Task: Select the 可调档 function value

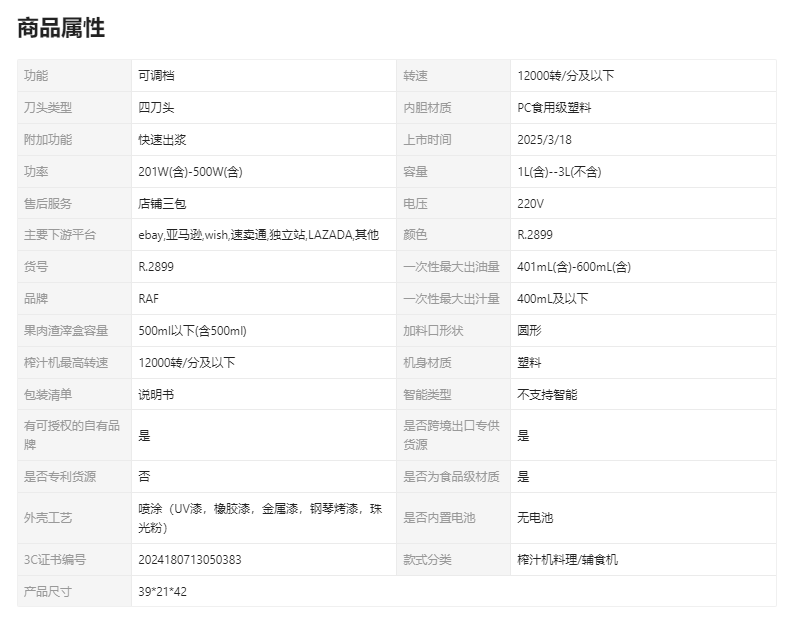Action: point(156,76)
